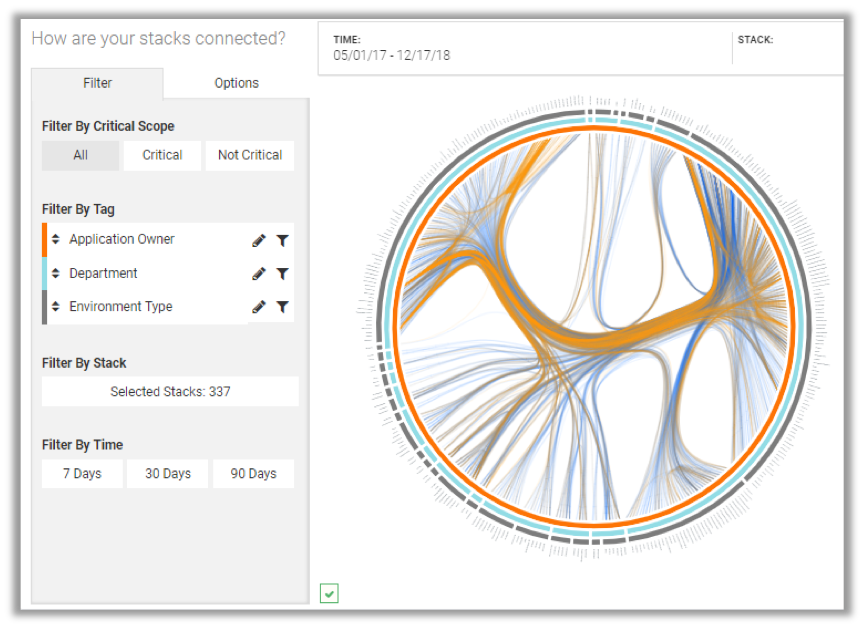Screen dimensions: 862x625
Task: Select the All critical scope option
Action: (80, 155)
